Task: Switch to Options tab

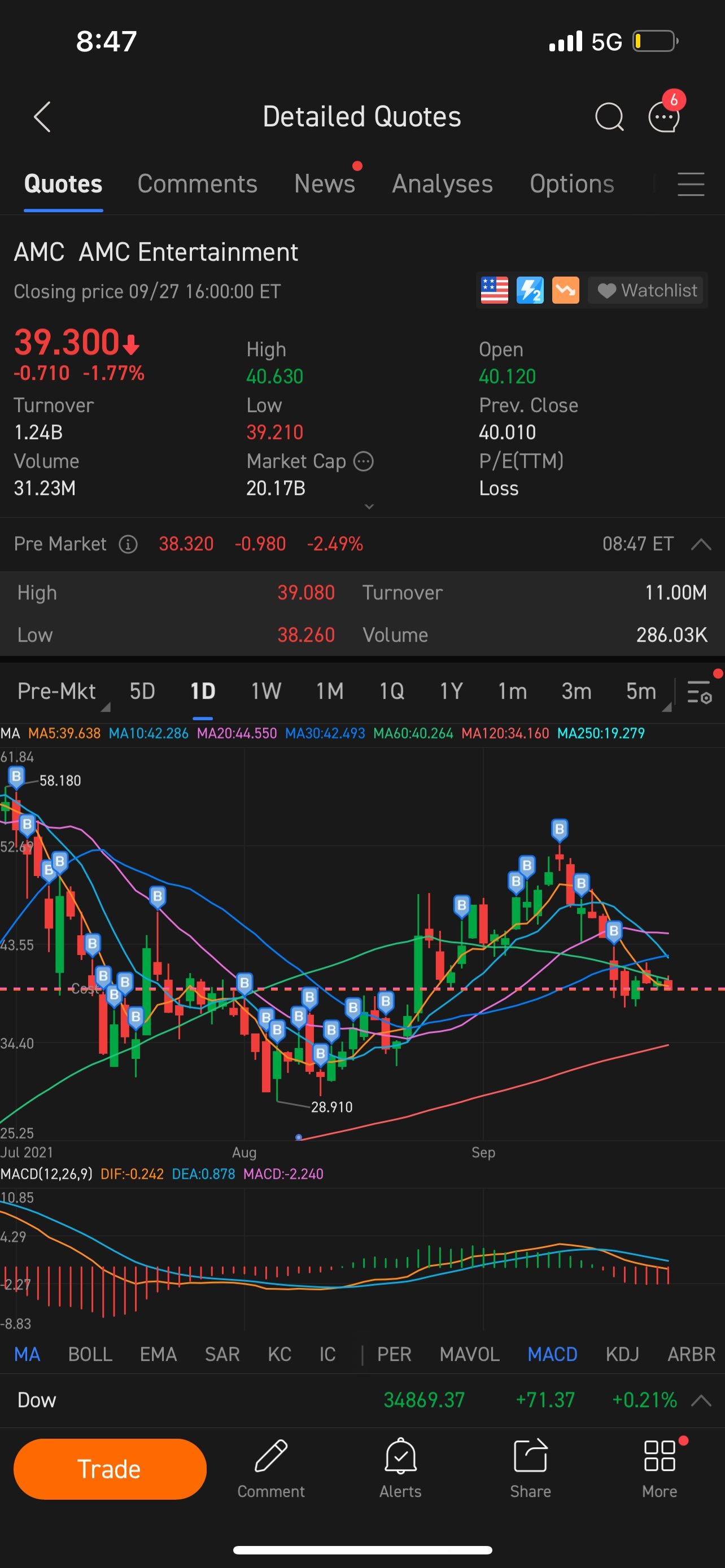Action: (571, 184)
